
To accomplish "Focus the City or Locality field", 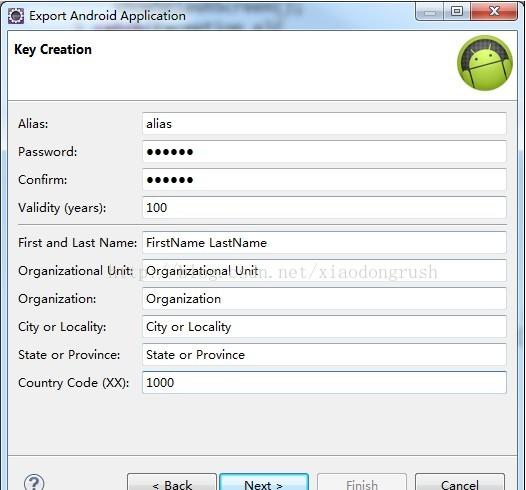I will coord(324,326).
